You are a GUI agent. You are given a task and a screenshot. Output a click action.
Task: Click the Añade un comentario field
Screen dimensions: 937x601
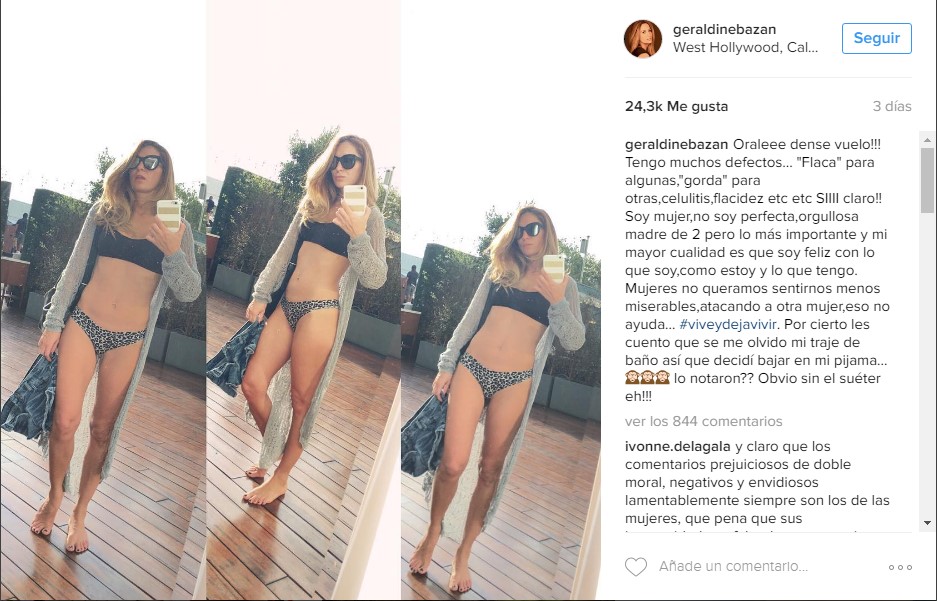point(733,566)
